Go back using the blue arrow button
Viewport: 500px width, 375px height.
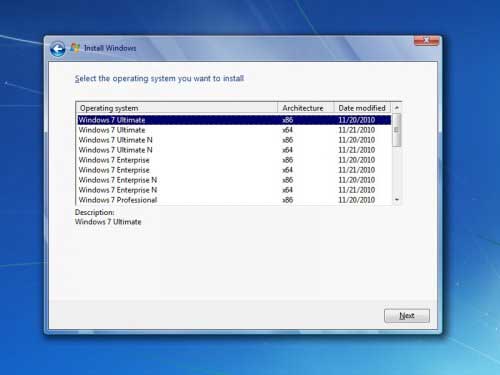pyautogui.click(x=58, y=49)
